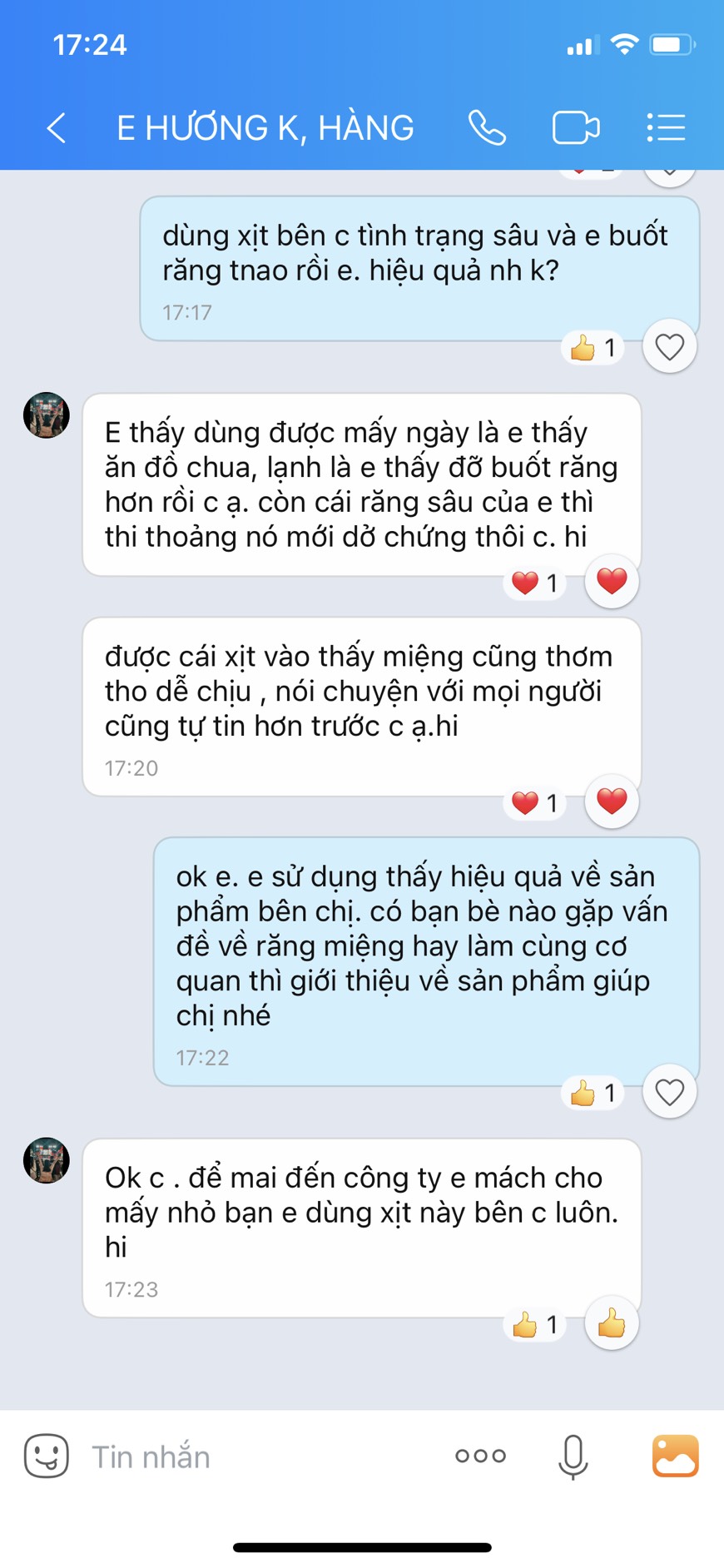Open contact avatar beside 'E thấy dùng' message
Viewport: 724px width, 1568px height.
(x=46, y=414)
